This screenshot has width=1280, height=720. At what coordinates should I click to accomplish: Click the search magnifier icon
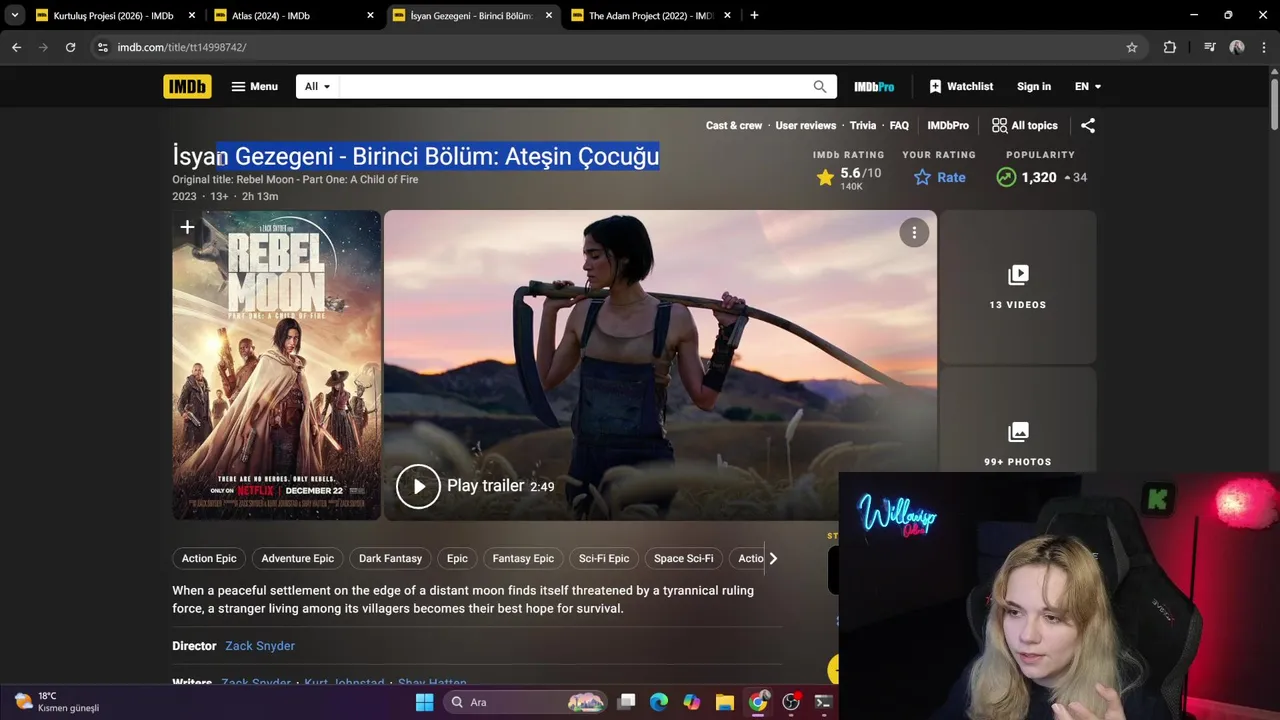(x=820, y=87)
